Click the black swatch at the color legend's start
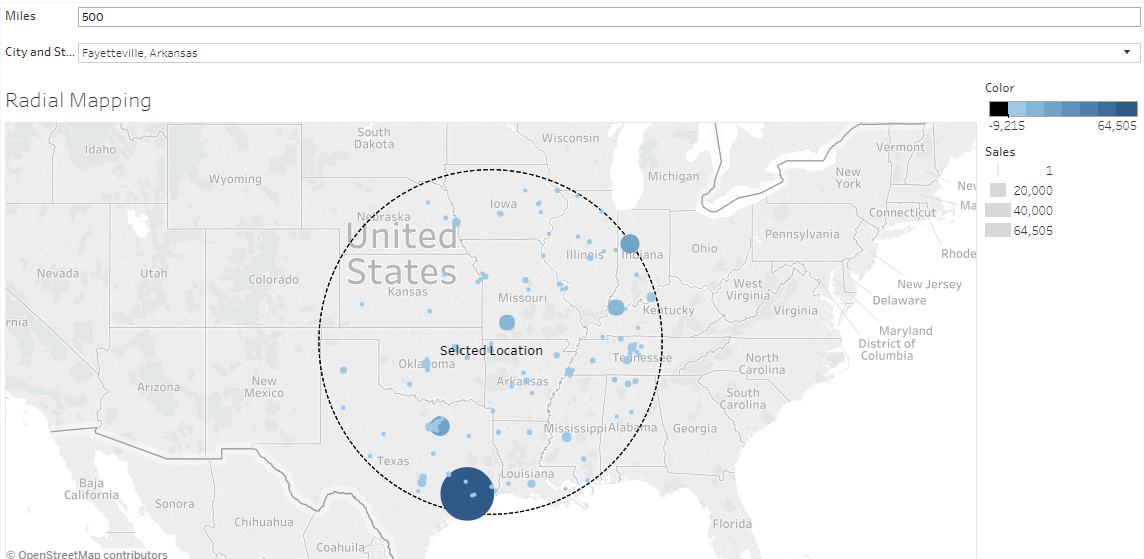The height and width of the screenshot is (559, 1144). tap(999, 109)
